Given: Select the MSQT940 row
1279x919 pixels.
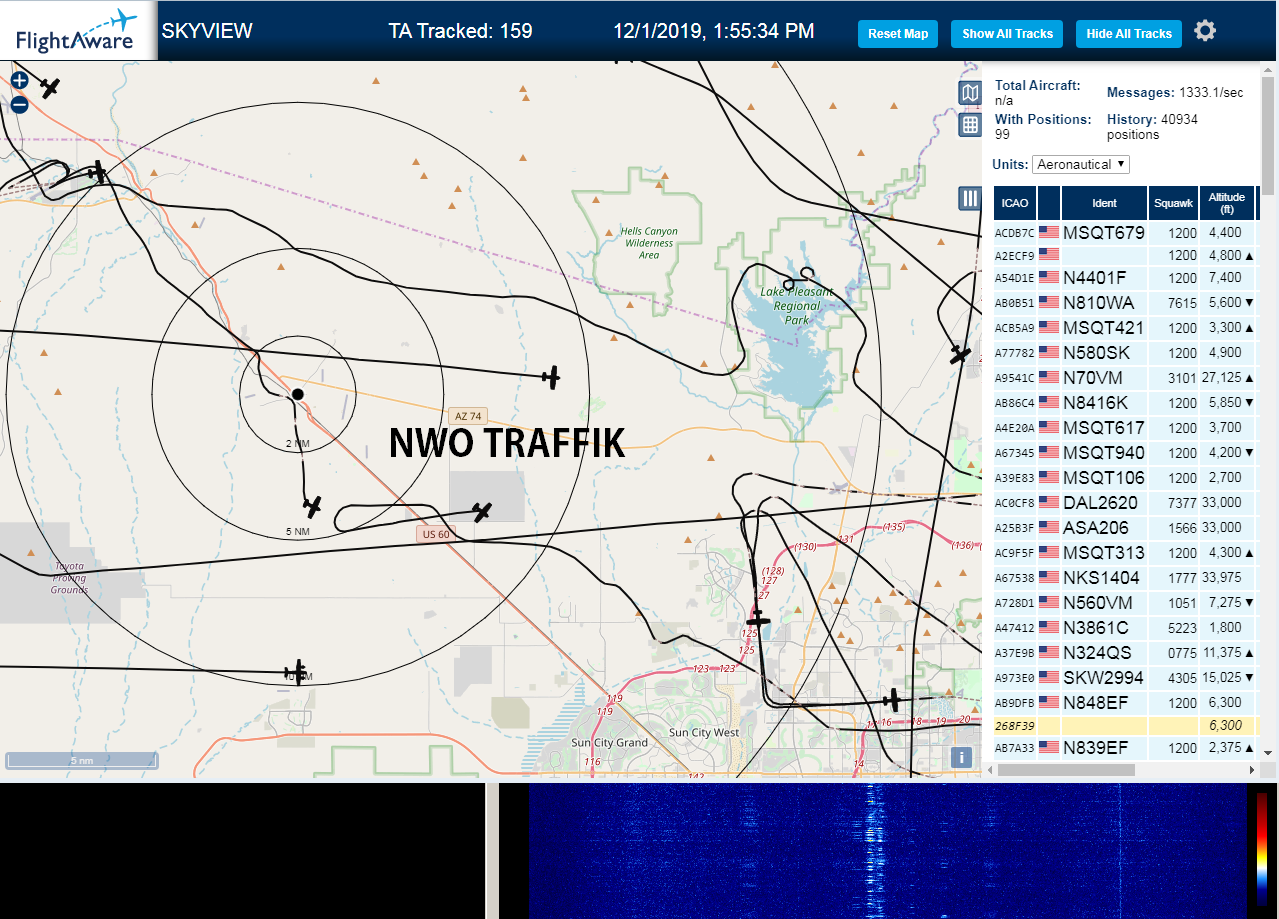Looking at the screenshot, I should click(x=1126, y=452).
